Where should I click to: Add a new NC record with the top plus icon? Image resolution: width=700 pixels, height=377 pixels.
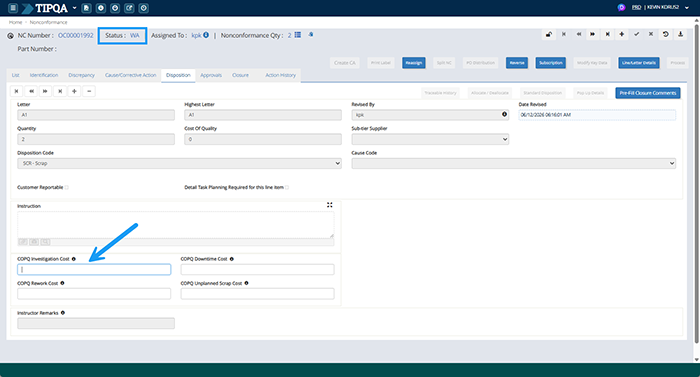click(622, 34)
